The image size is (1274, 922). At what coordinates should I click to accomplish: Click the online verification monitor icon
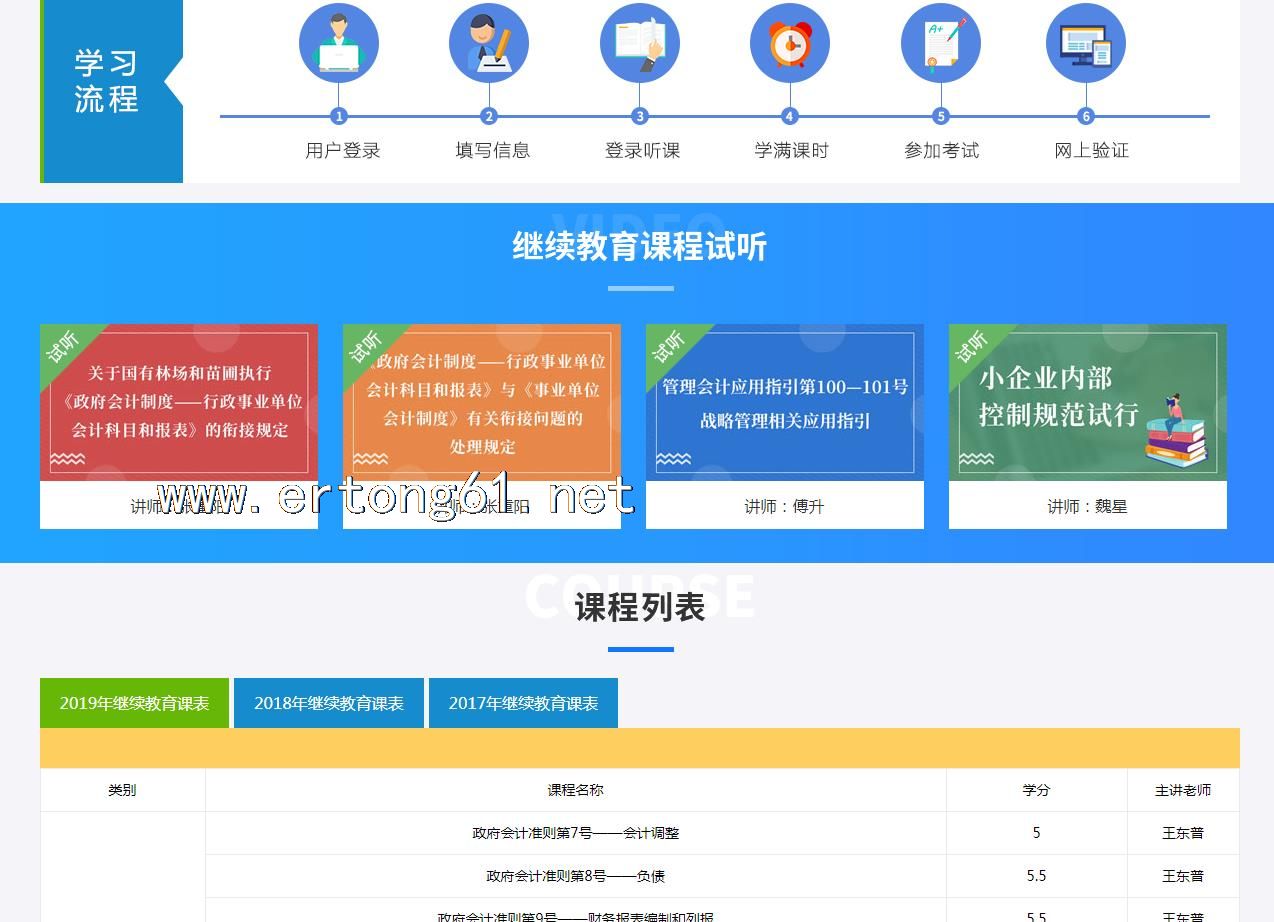pos(1085,44)
